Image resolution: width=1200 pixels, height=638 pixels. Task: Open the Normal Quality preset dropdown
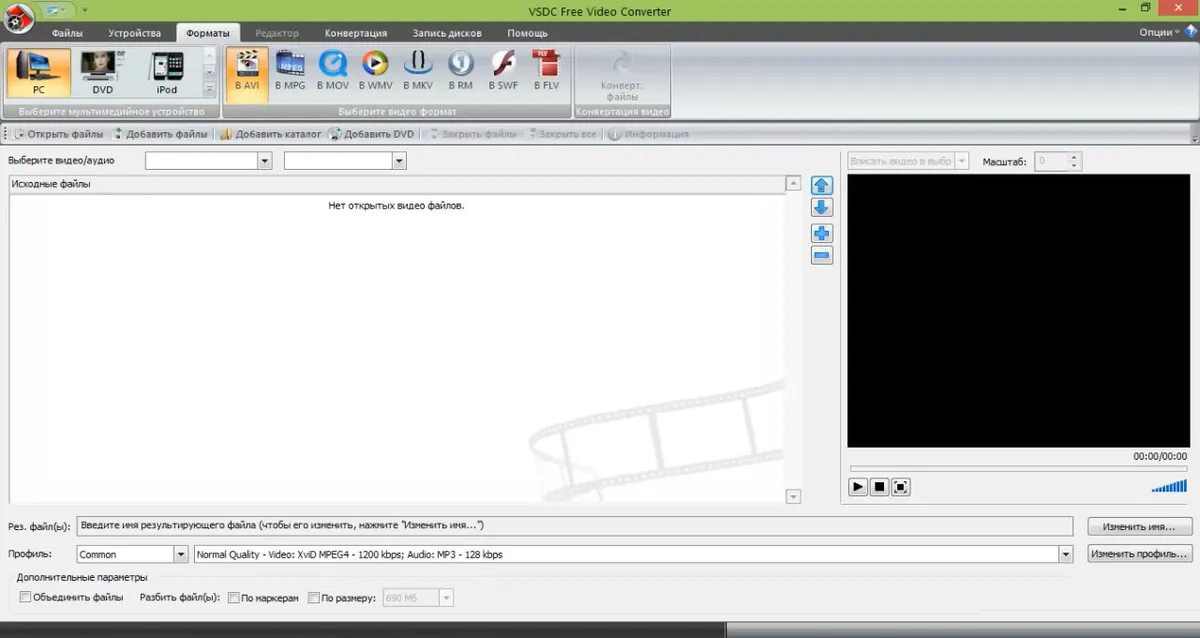[x=1065, y=554]
